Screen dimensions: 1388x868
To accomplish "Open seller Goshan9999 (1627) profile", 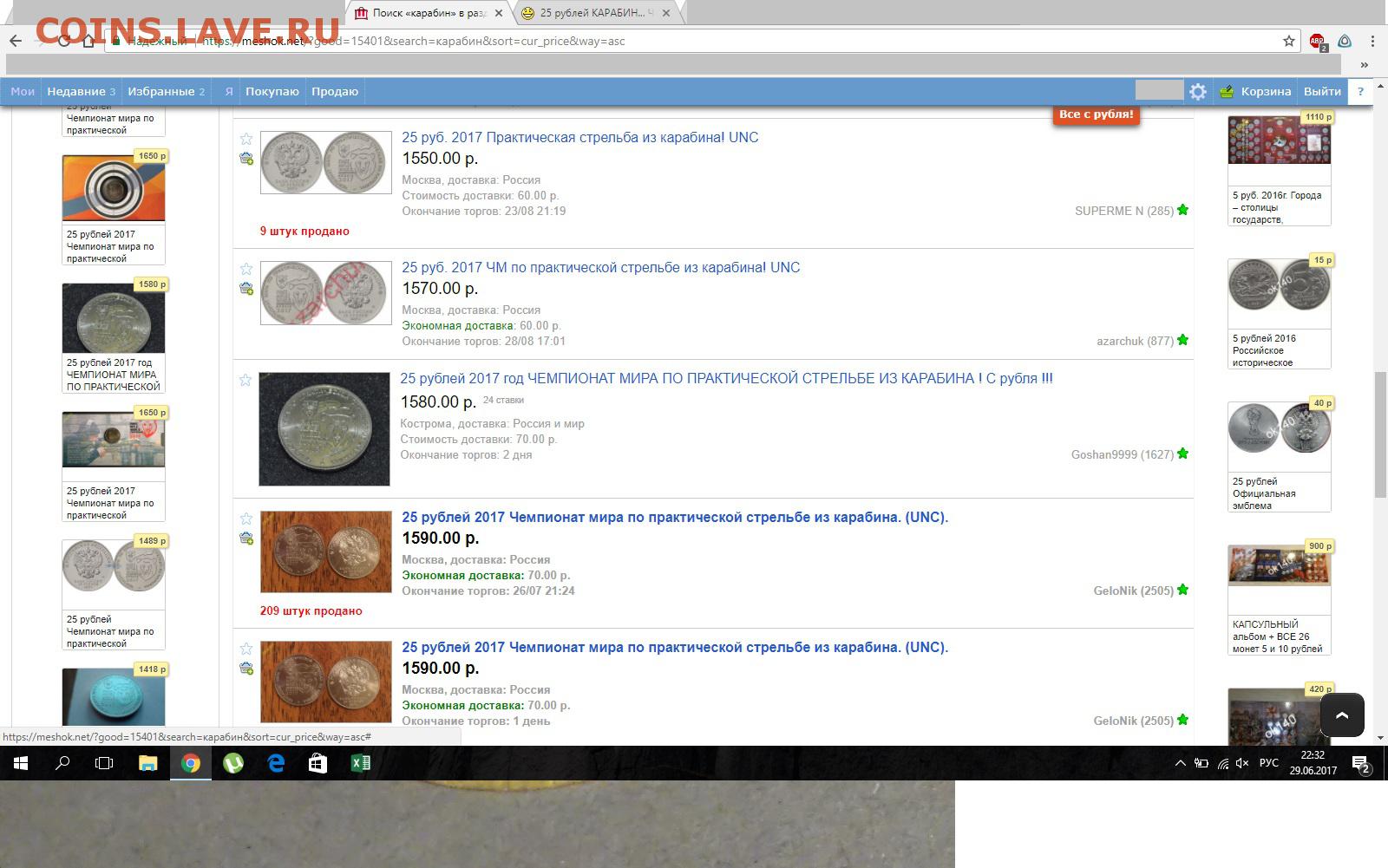I will pyautogui.click(x=1122, y=454).
